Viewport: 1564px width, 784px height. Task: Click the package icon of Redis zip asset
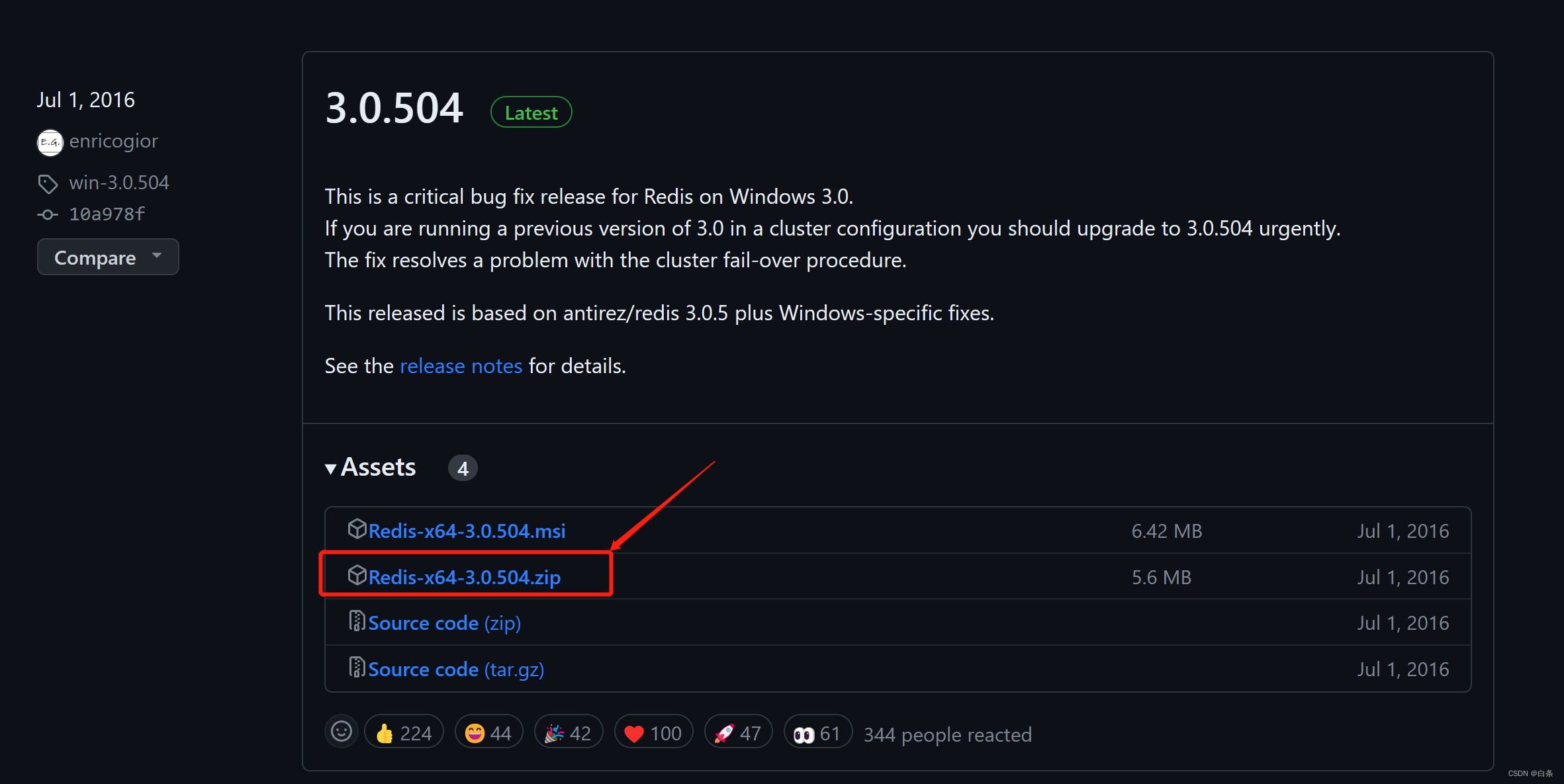357,576
